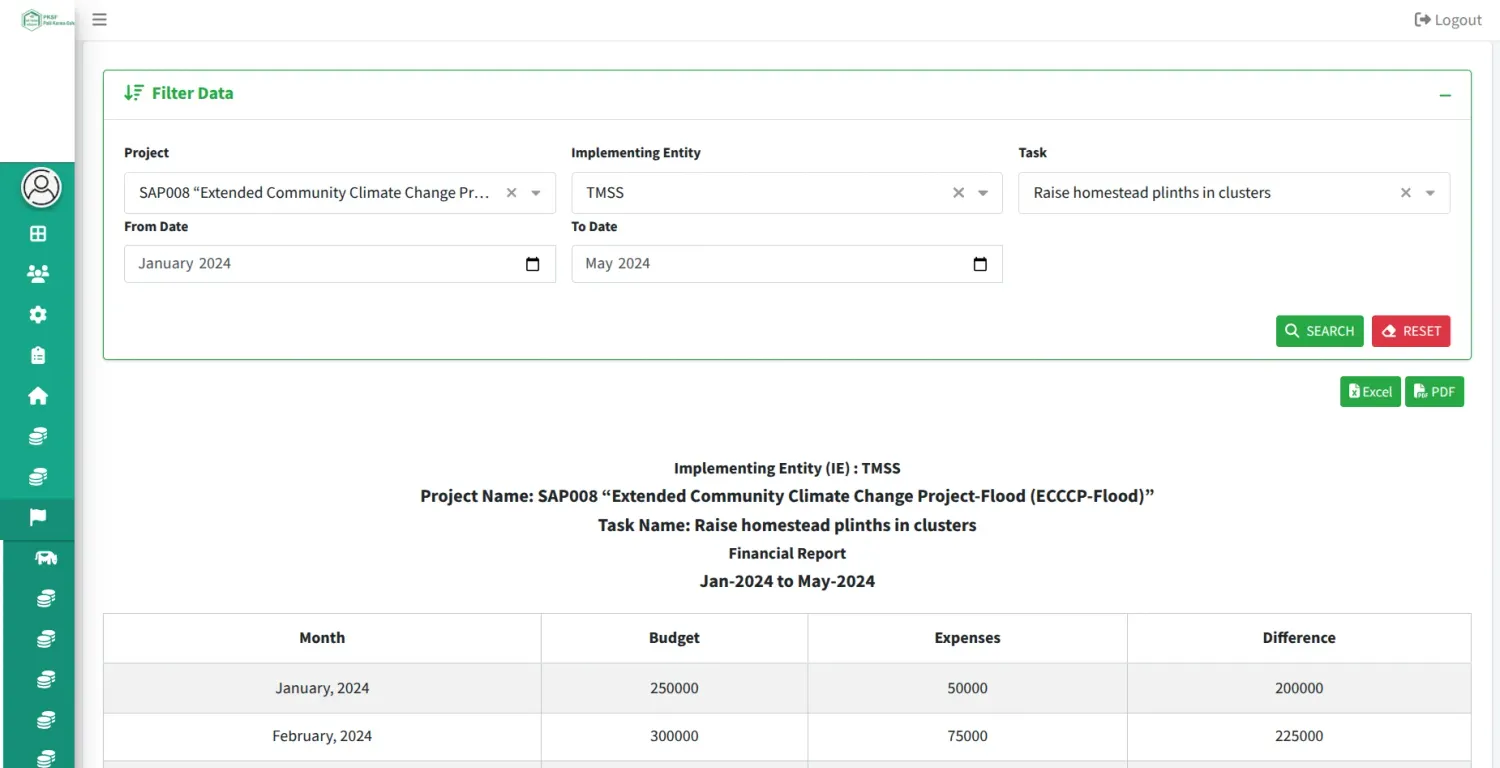Open the home icon in sidebar
Image resolution: width=1500 pixels, height=768 pixels.
click(x=38, y=396)
